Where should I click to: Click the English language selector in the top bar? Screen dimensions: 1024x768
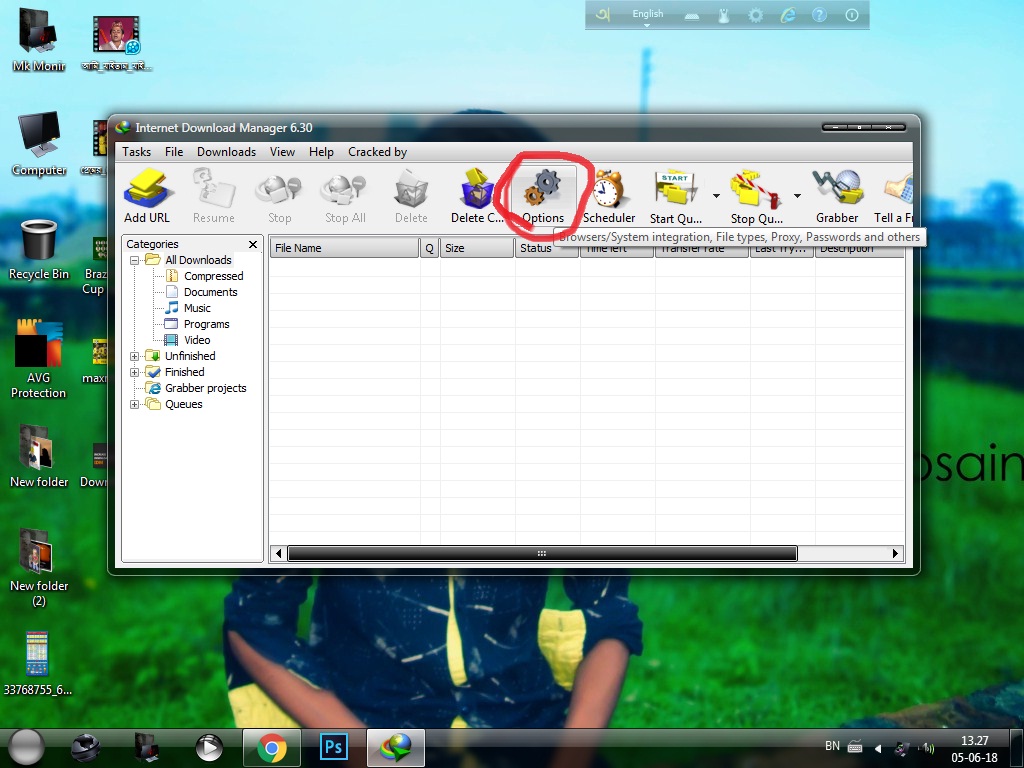coord(647,16)
